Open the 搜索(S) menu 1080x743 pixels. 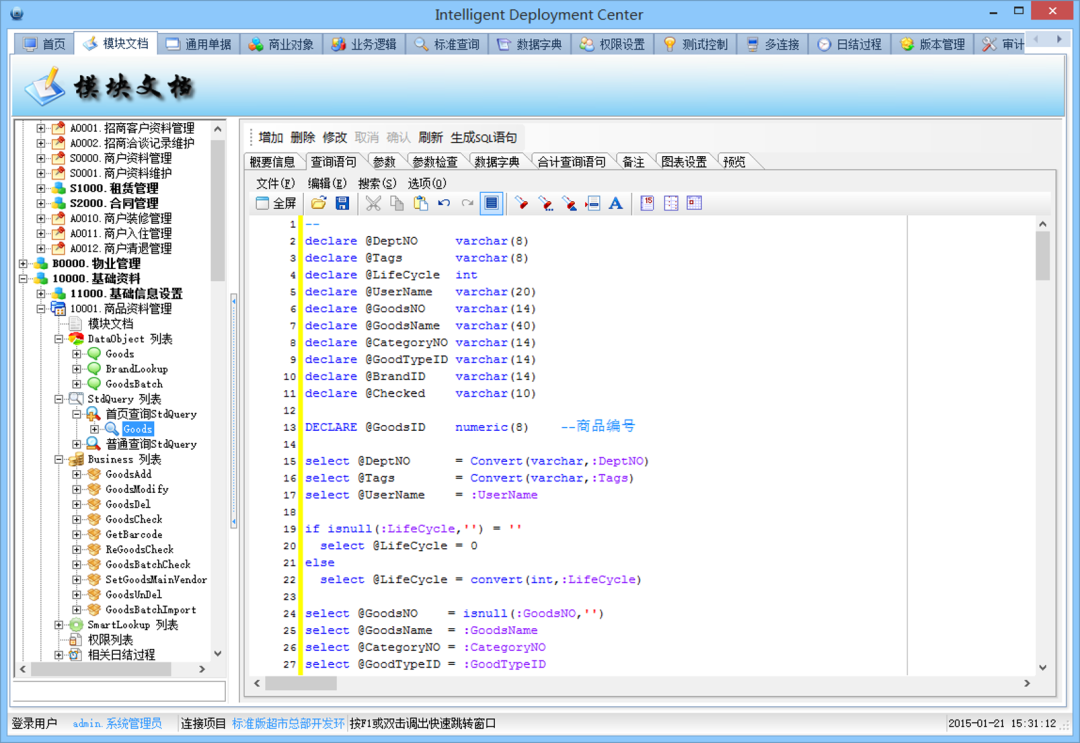pyautogui.click(x=377, y=183)
